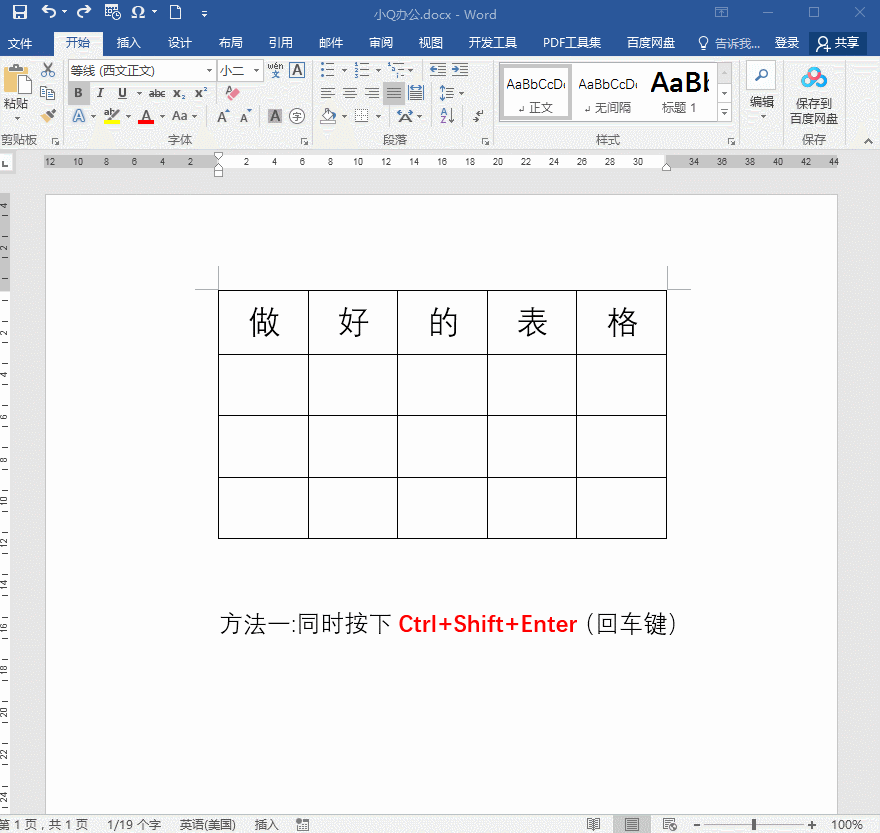Screen dimensions: 880x833
Task: Switch to the 审阅 tab
Action: coord(381,43)
